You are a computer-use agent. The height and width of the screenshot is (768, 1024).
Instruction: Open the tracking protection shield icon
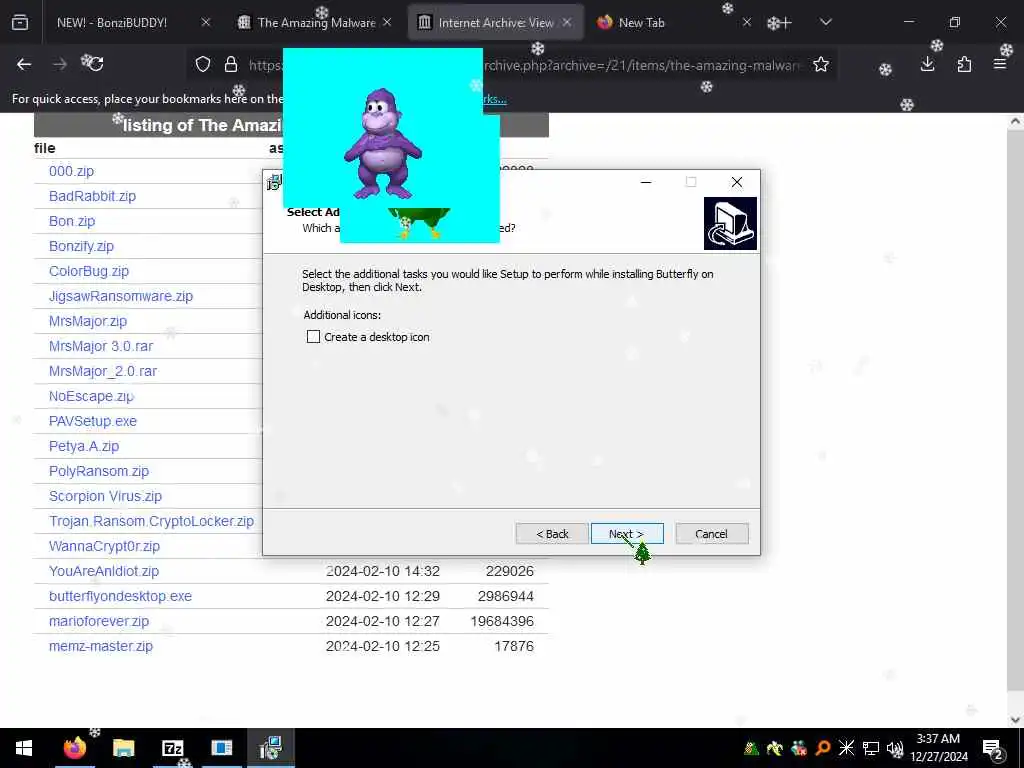tap(203, 64)
